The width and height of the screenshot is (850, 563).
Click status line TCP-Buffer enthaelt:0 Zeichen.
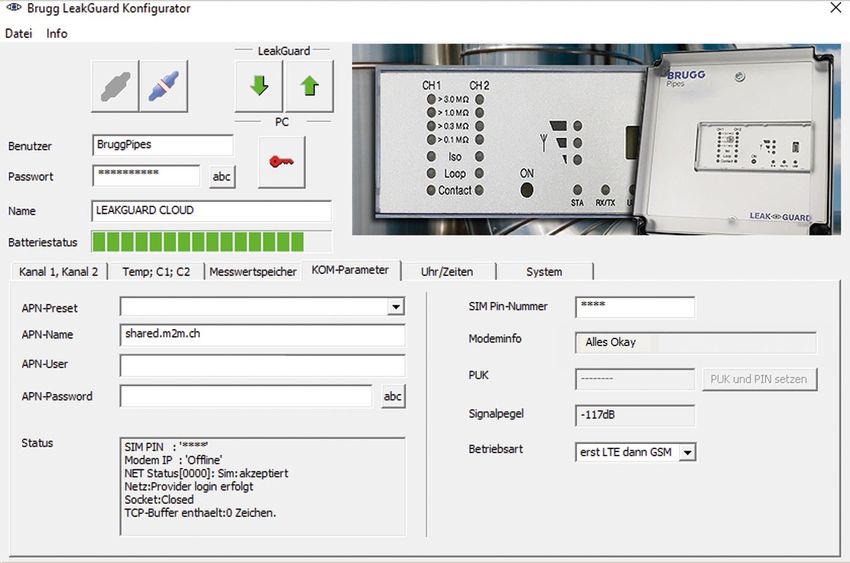(200, 513)
